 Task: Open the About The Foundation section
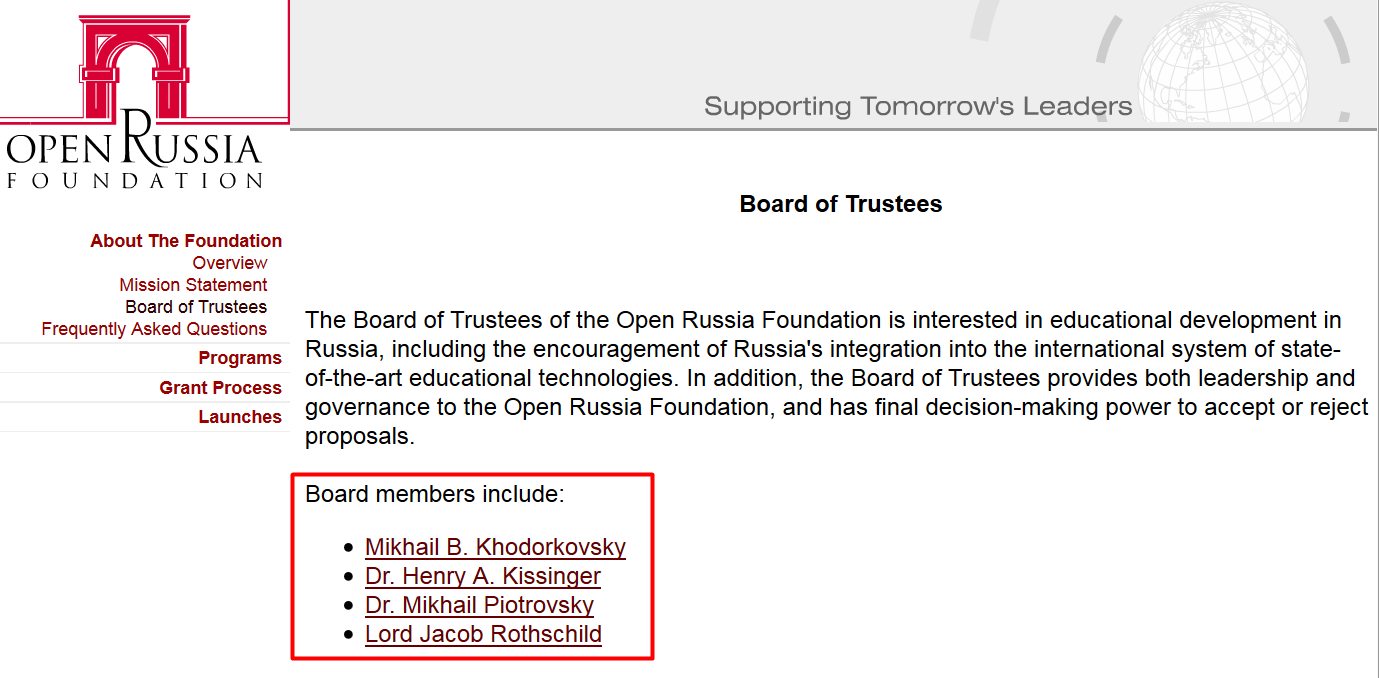tap(186, 241)
